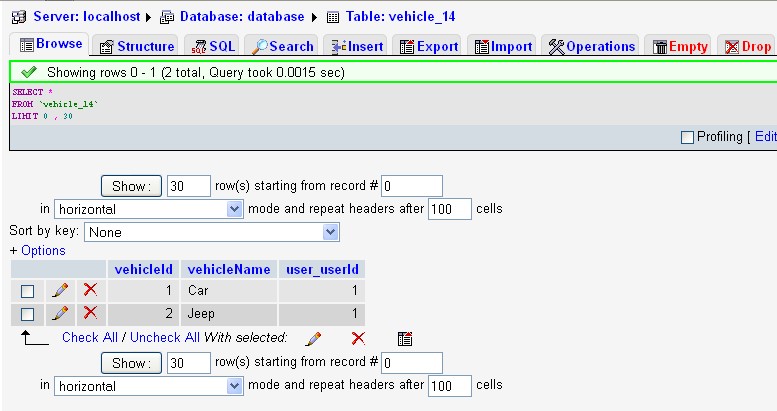Edit selected rows pencil icon
The height and width of the screenshot is (411, 777).
313,339
